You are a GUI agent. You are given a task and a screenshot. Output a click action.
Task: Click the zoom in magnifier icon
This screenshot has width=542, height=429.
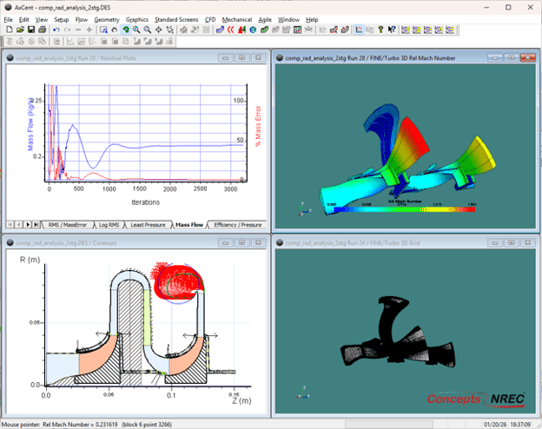[137, 30]
